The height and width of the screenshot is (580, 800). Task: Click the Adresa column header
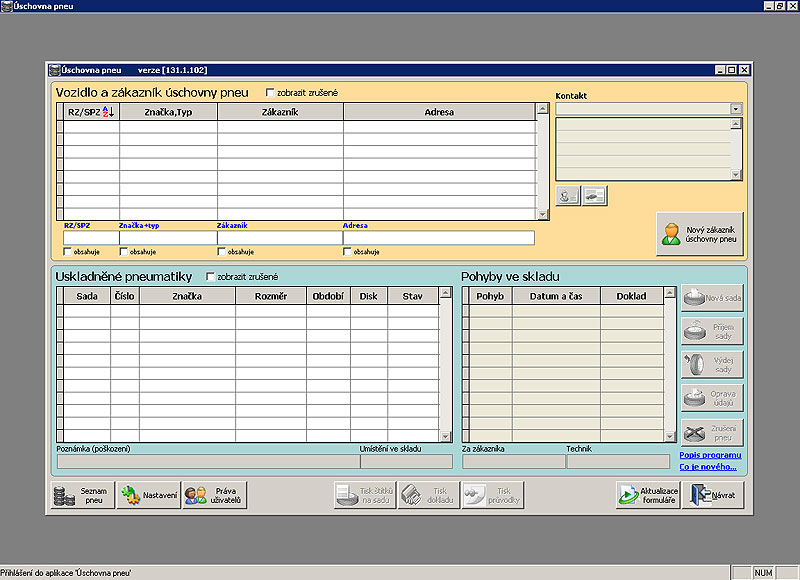(439, 112)
